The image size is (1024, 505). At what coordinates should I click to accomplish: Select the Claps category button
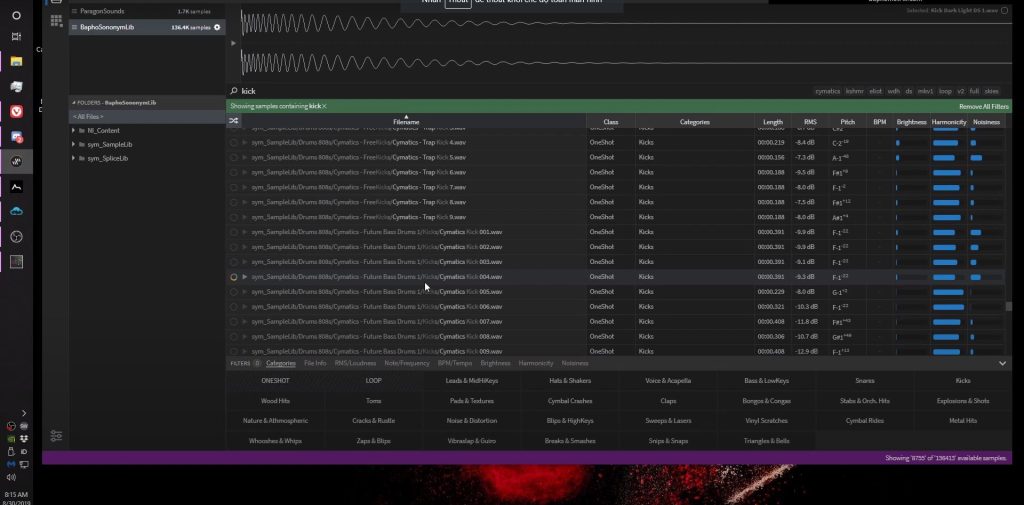click(x=668, y=400)
